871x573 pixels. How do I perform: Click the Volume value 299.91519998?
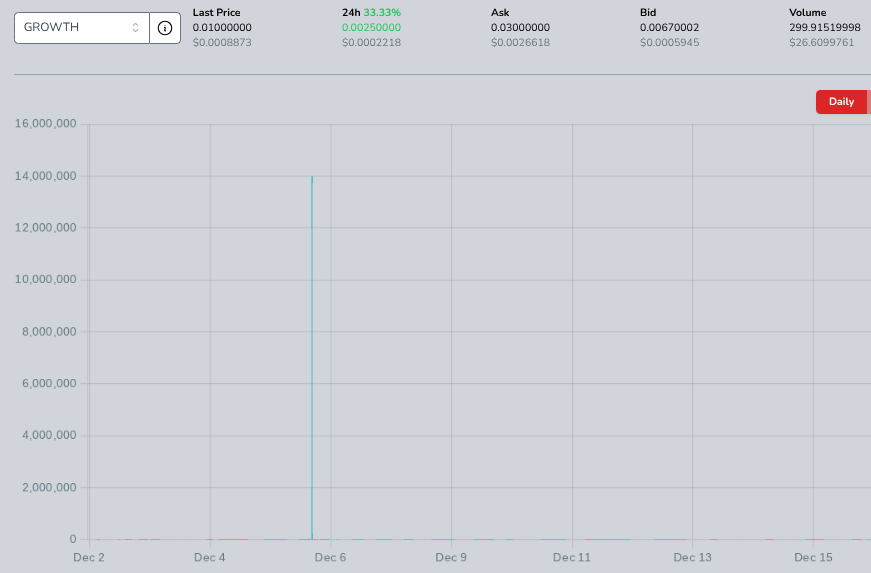pyautogui.click(x=824, y=27)
